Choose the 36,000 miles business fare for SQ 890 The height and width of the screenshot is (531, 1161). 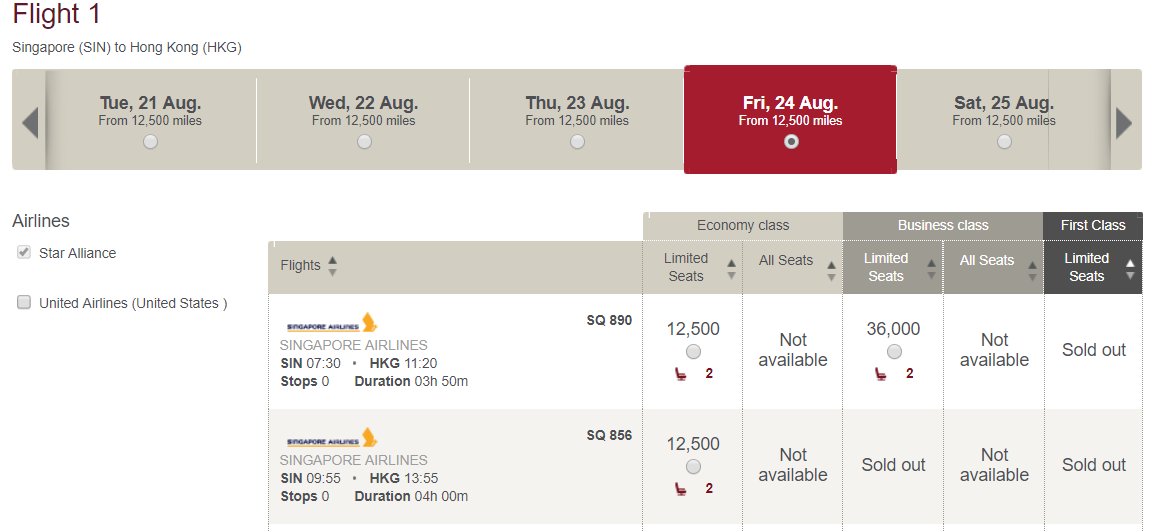(894, 352)
